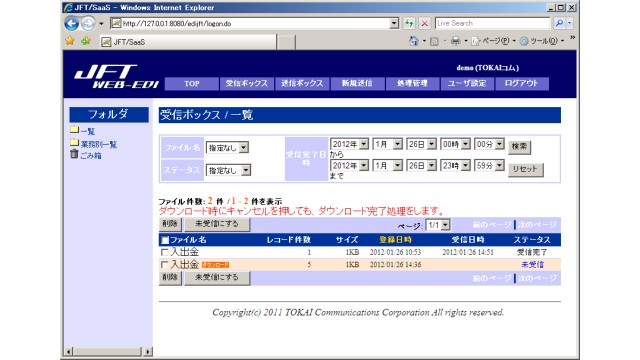Click the Home icon in command bar
This screenshot has width=640, height=360.
tap(413, 41)
